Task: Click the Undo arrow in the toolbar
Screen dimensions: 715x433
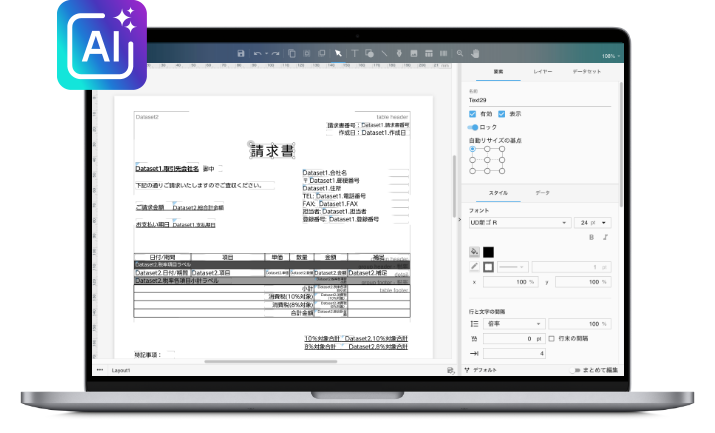Action: point(257,53)
